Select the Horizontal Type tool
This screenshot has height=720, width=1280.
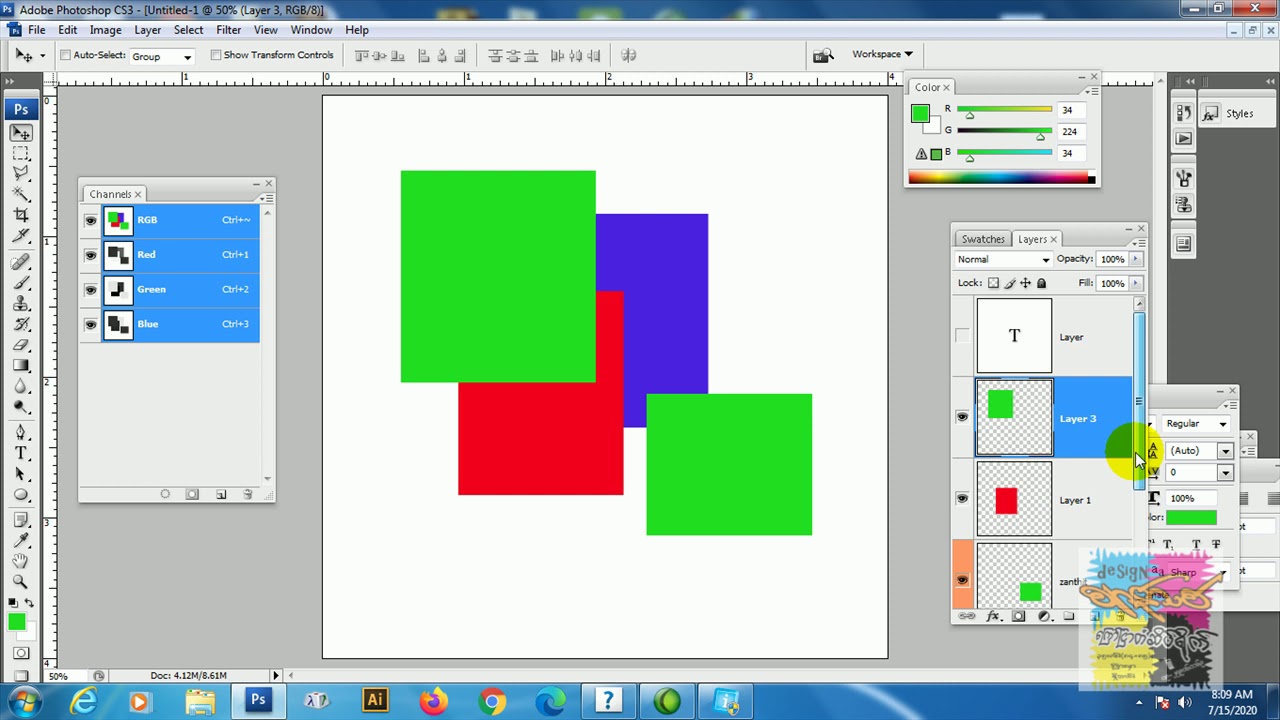tap(21, 454)
